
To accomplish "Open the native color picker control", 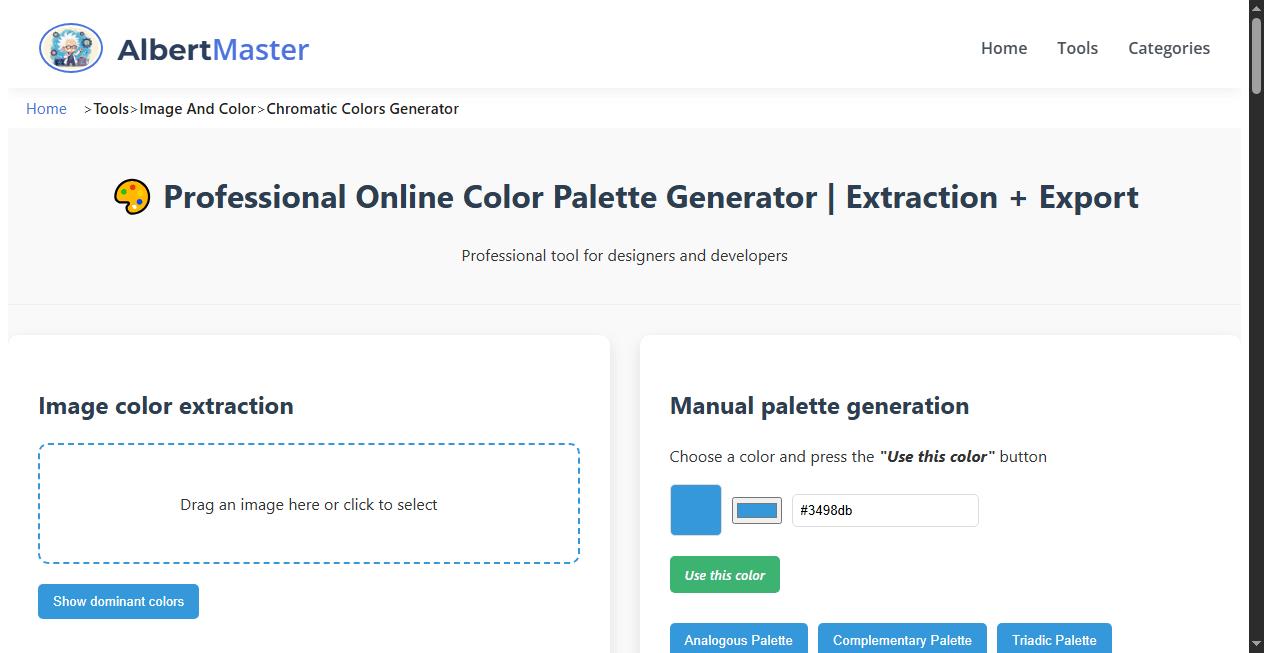I will (x=756, y=510).
